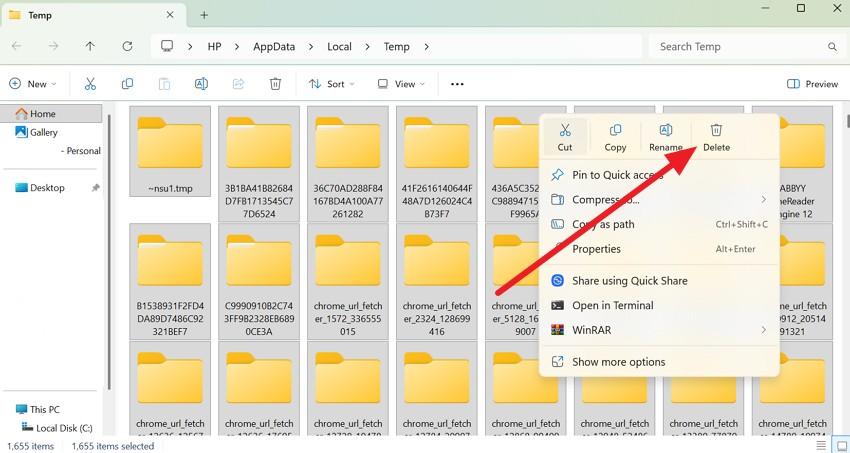Add a new tab with plus button

click(204, 15)
